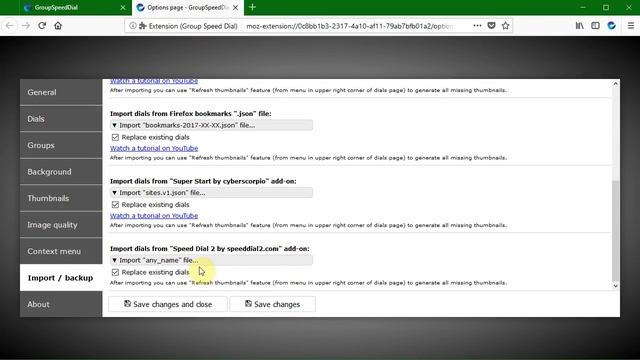The image size is (640, 360).
Task: Click the scrollbar up arrow in options panel
Action: tap(616, 83)
